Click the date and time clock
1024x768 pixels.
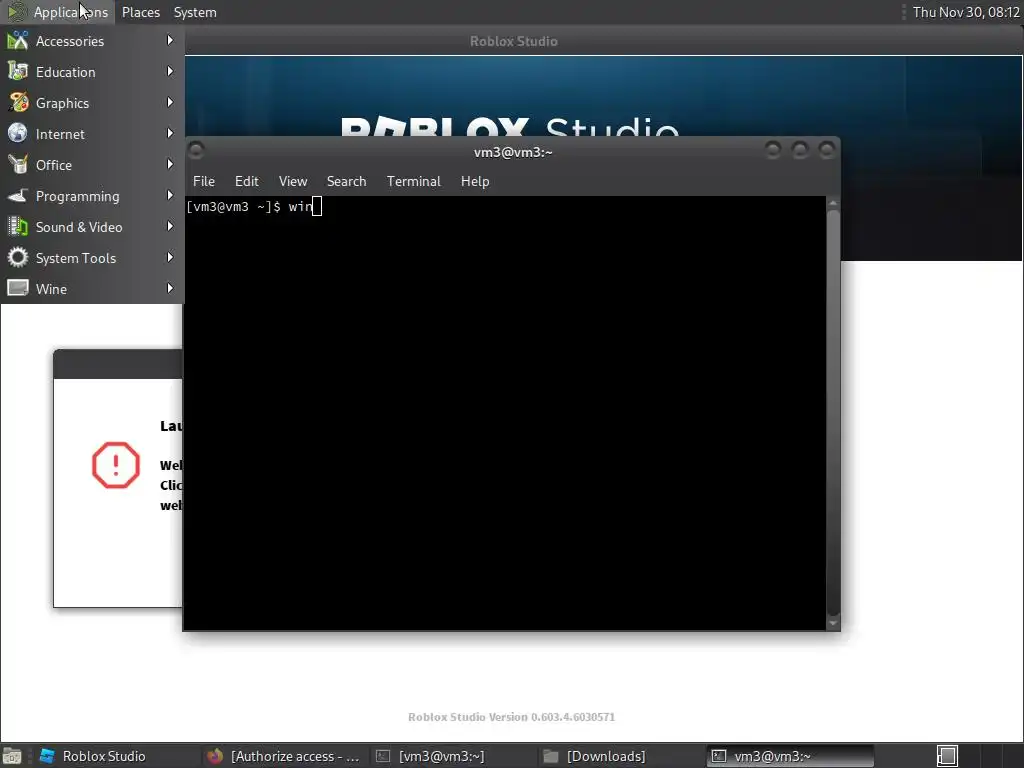pyautogui.click(x=966, y=12)
